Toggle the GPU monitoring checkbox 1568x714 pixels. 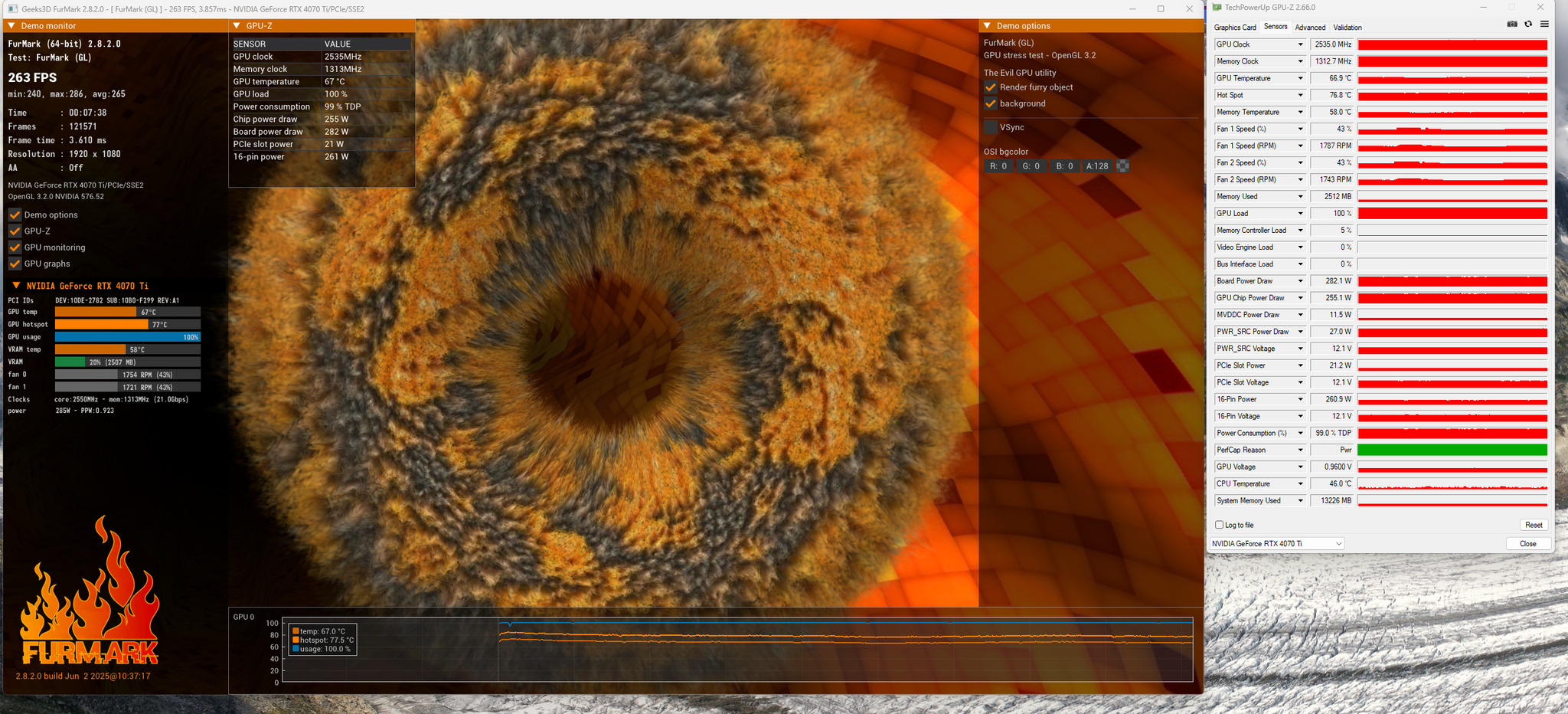15,247
